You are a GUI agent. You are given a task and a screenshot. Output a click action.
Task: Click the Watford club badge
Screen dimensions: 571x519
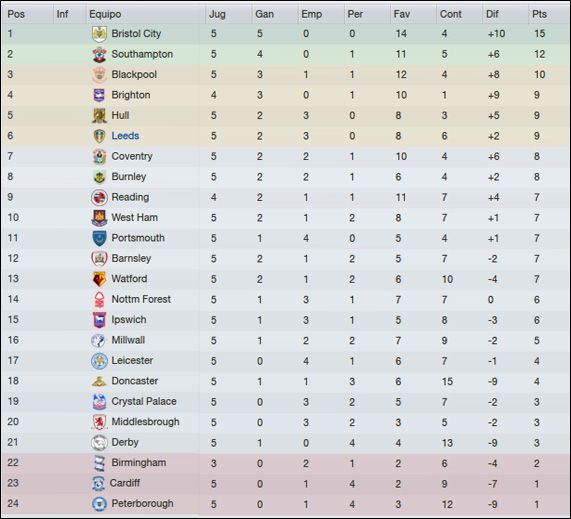99,279
